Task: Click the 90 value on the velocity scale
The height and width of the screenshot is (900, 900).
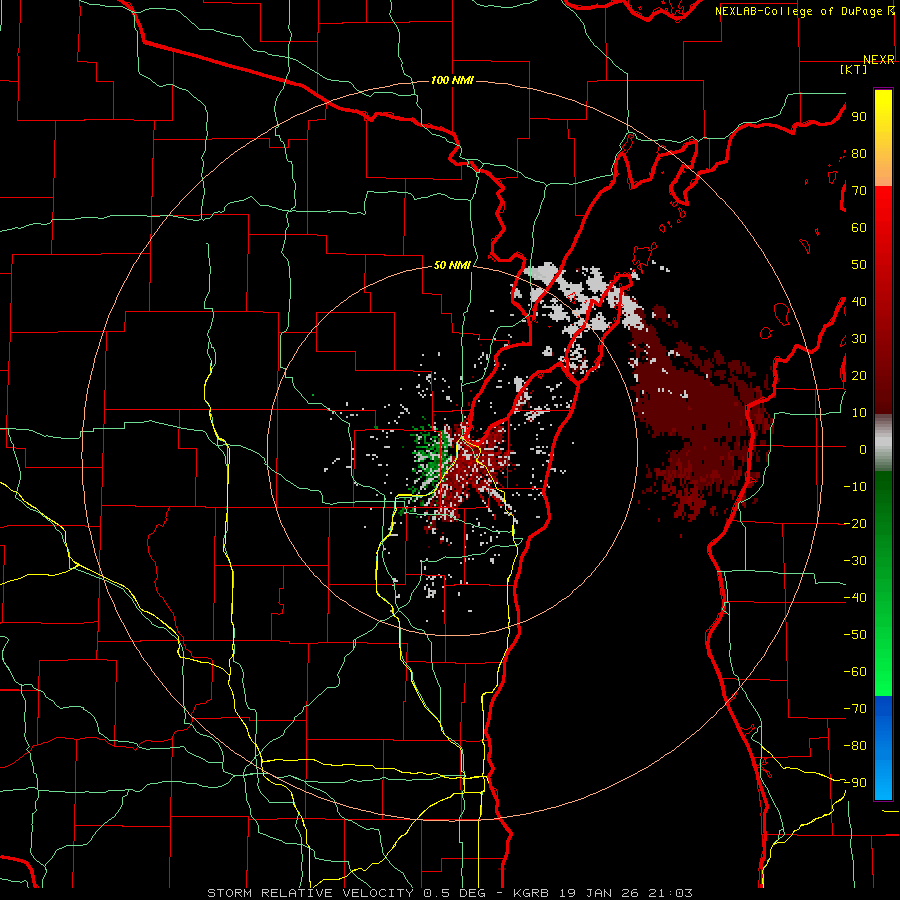Action: click(x=859, y=117)
